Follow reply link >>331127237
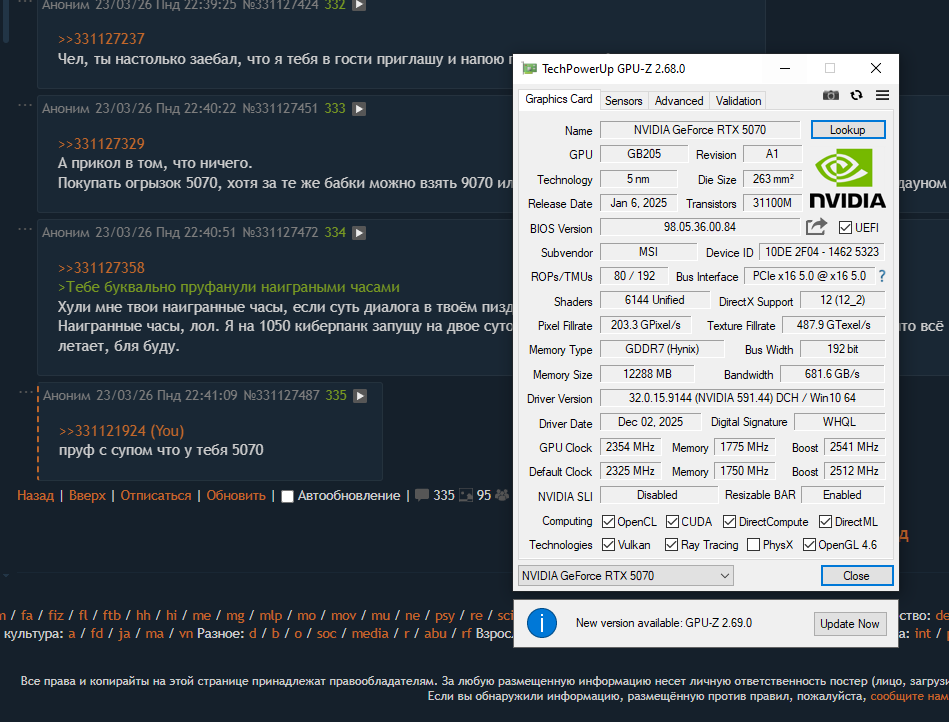The image size is (949, 722). coord(101,39)
